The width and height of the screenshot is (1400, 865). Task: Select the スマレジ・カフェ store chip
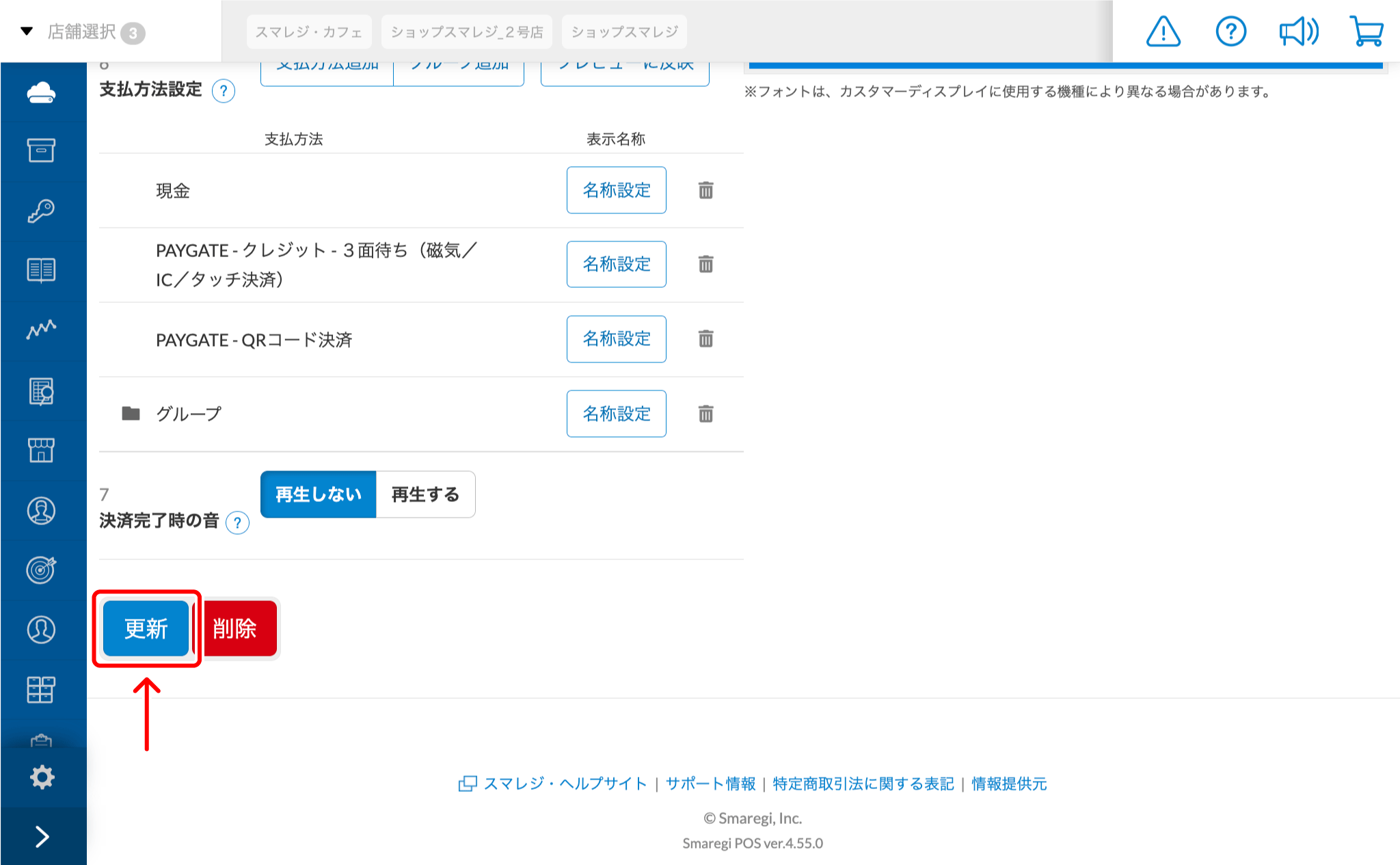coord(309,31)
